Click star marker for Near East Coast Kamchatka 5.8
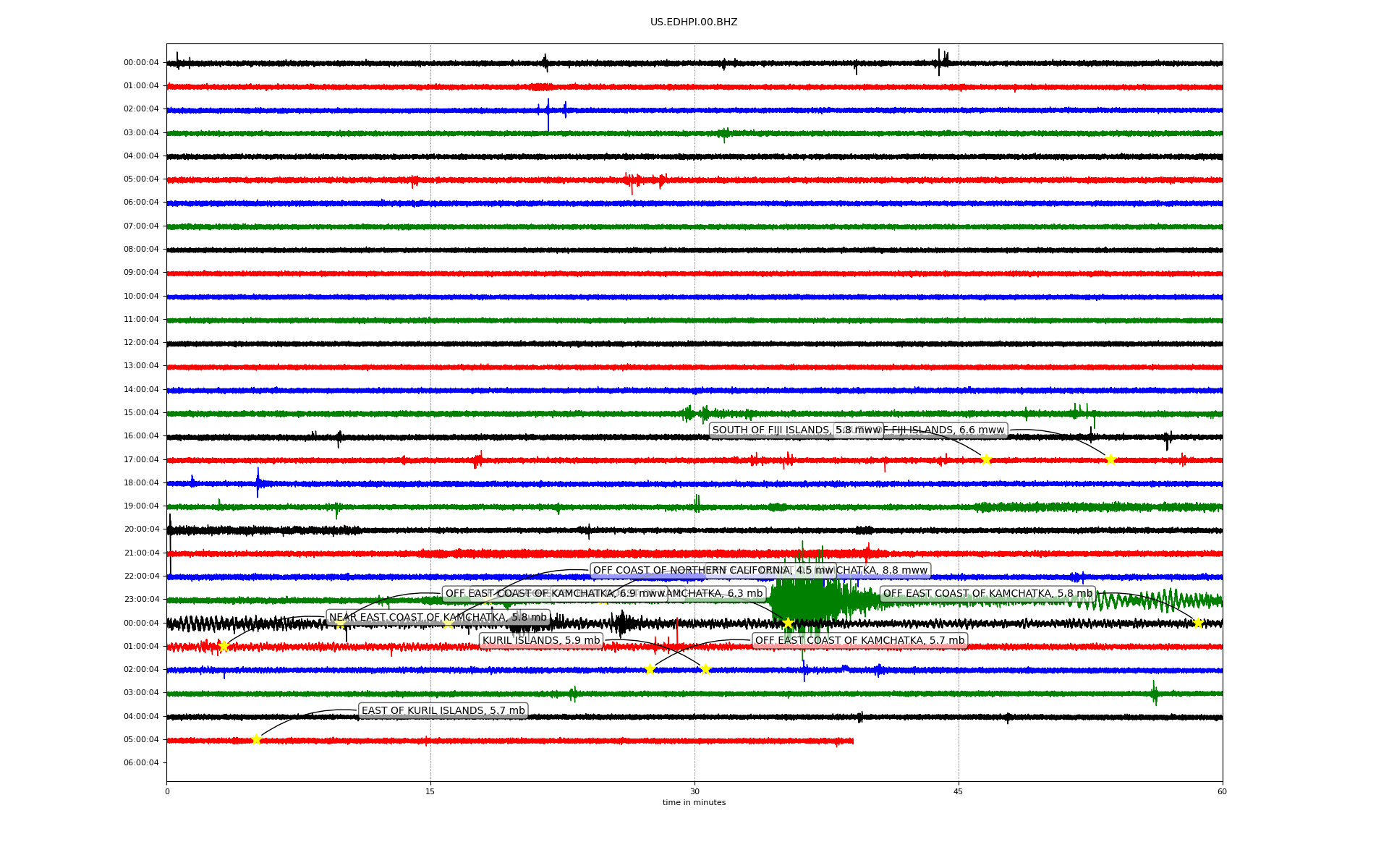 coord(224,646)
